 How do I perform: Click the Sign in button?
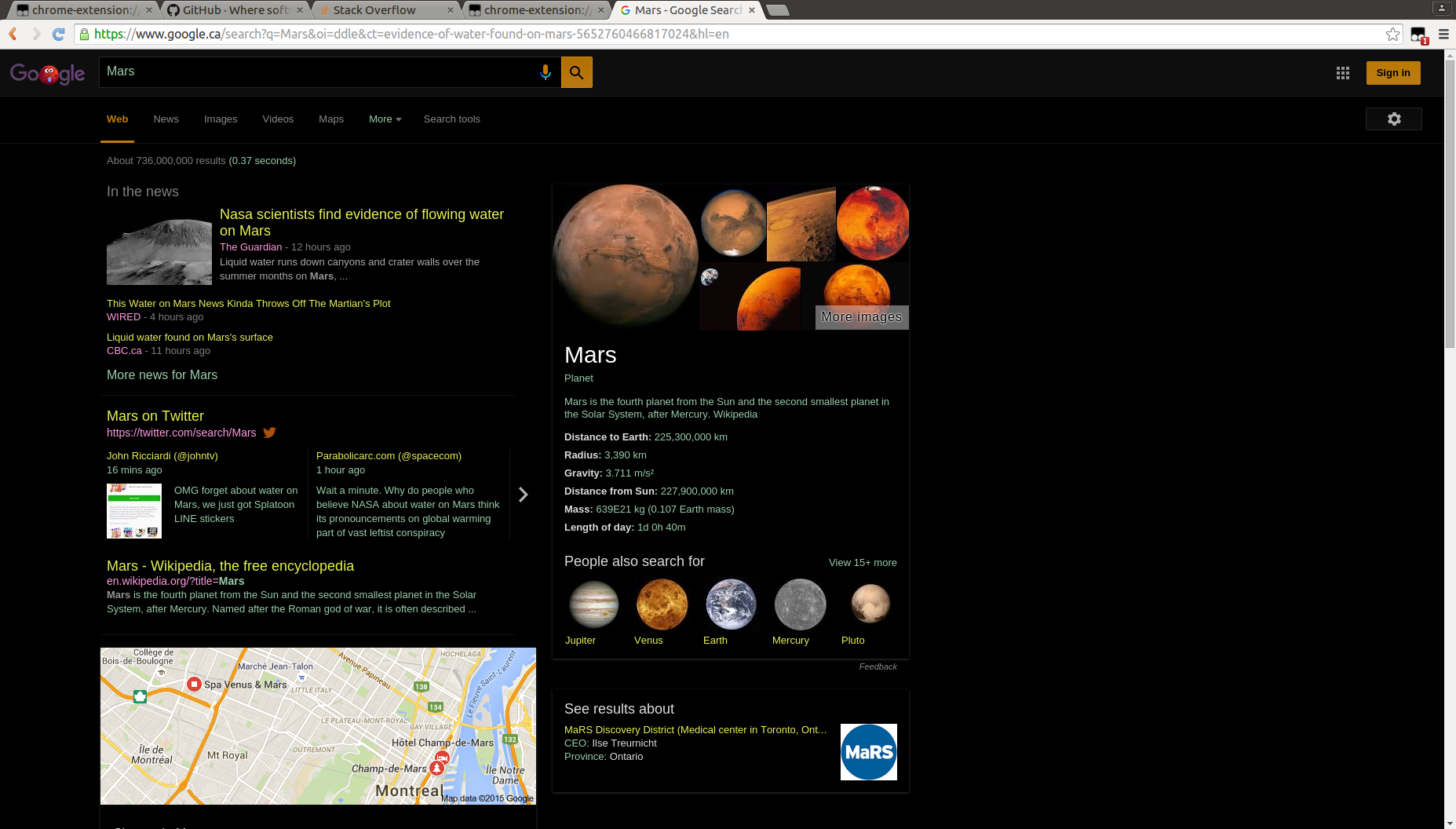pos(1393,73)
